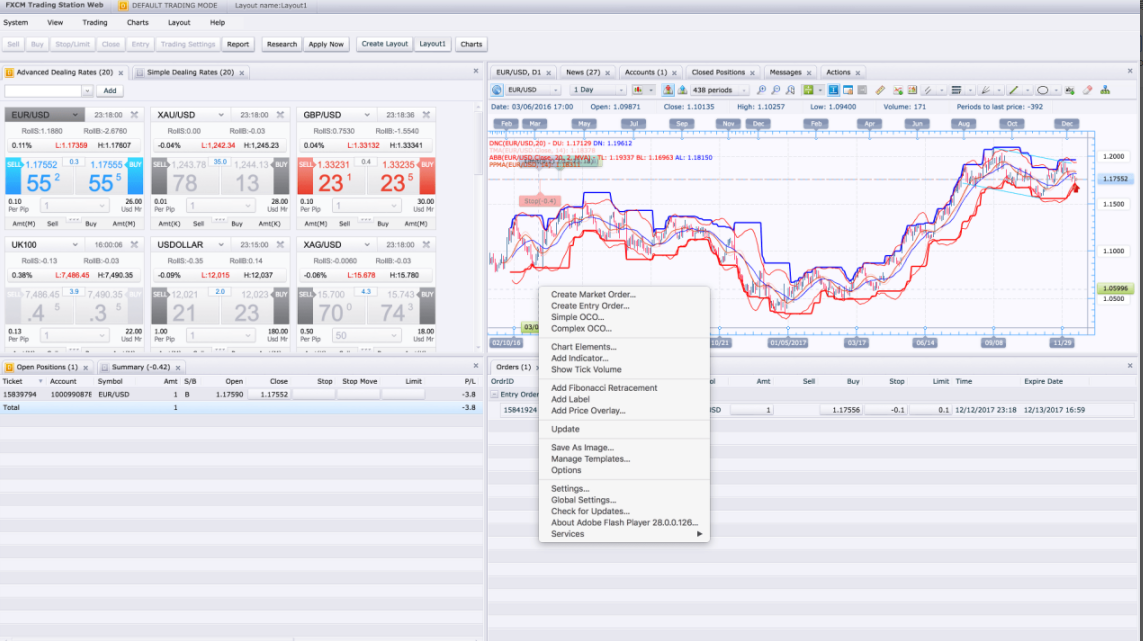Open the Trading menu
The image size is (1143, 641).
[95, 23]
